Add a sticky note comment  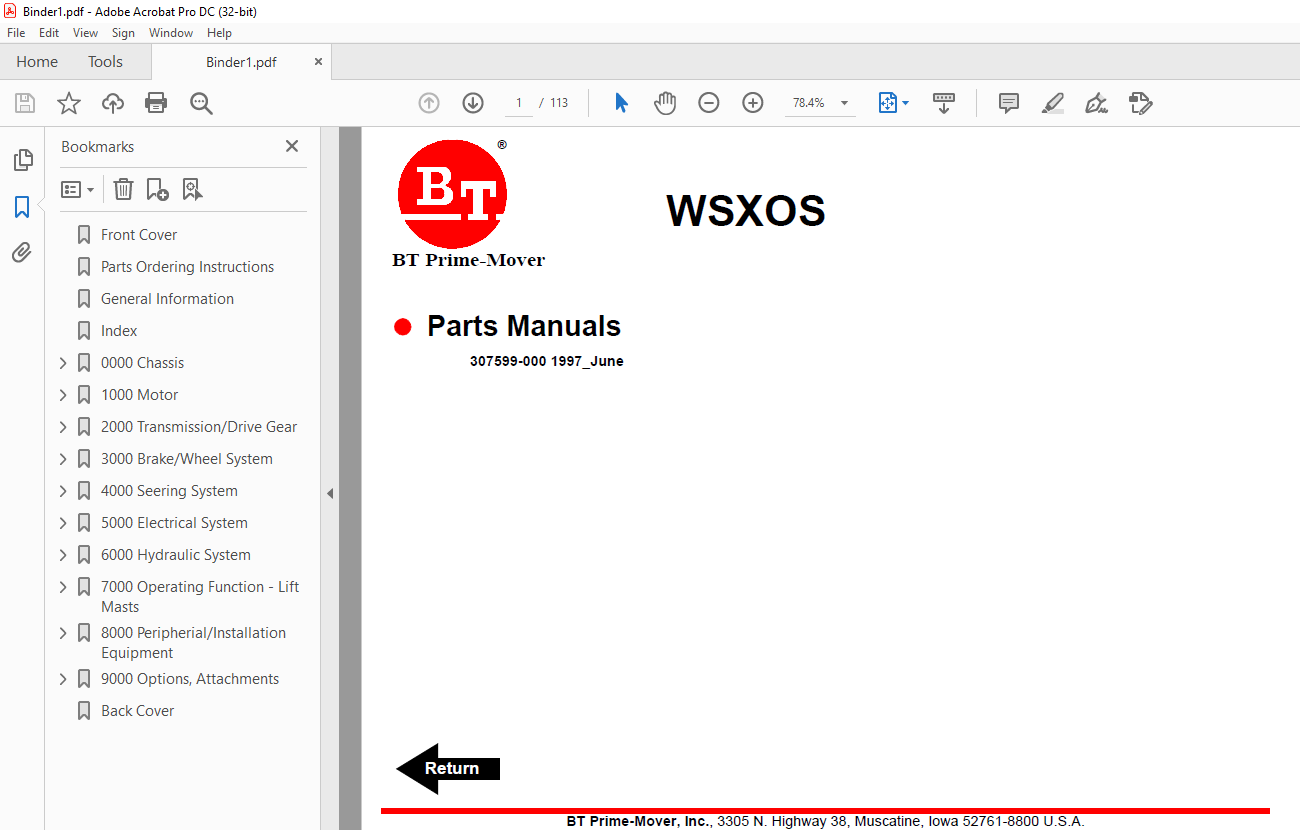(1009, 103)
